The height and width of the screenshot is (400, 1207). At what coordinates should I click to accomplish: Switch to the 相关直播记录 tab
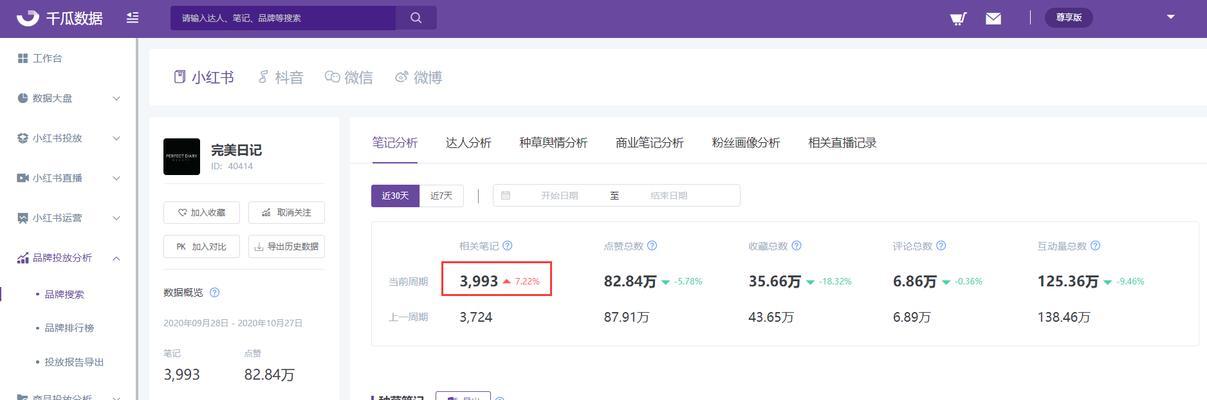842,143
